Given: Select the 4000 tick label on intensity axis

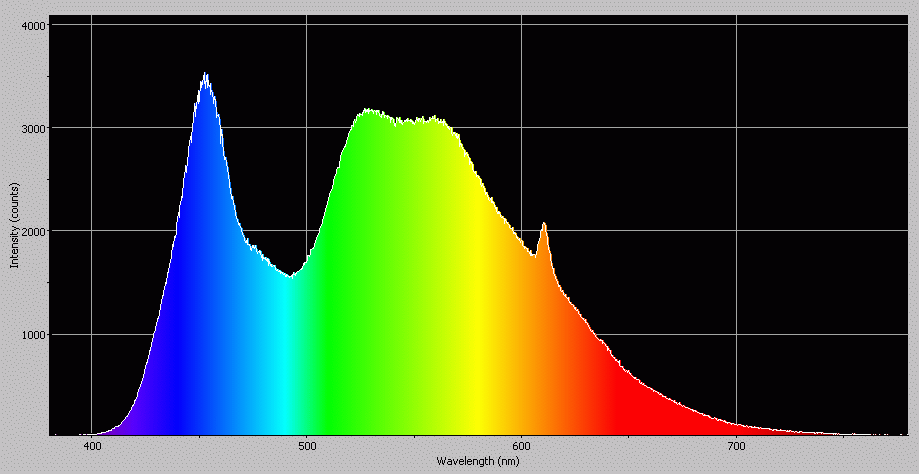Looking at the screenshot, I should pos(35,25).
